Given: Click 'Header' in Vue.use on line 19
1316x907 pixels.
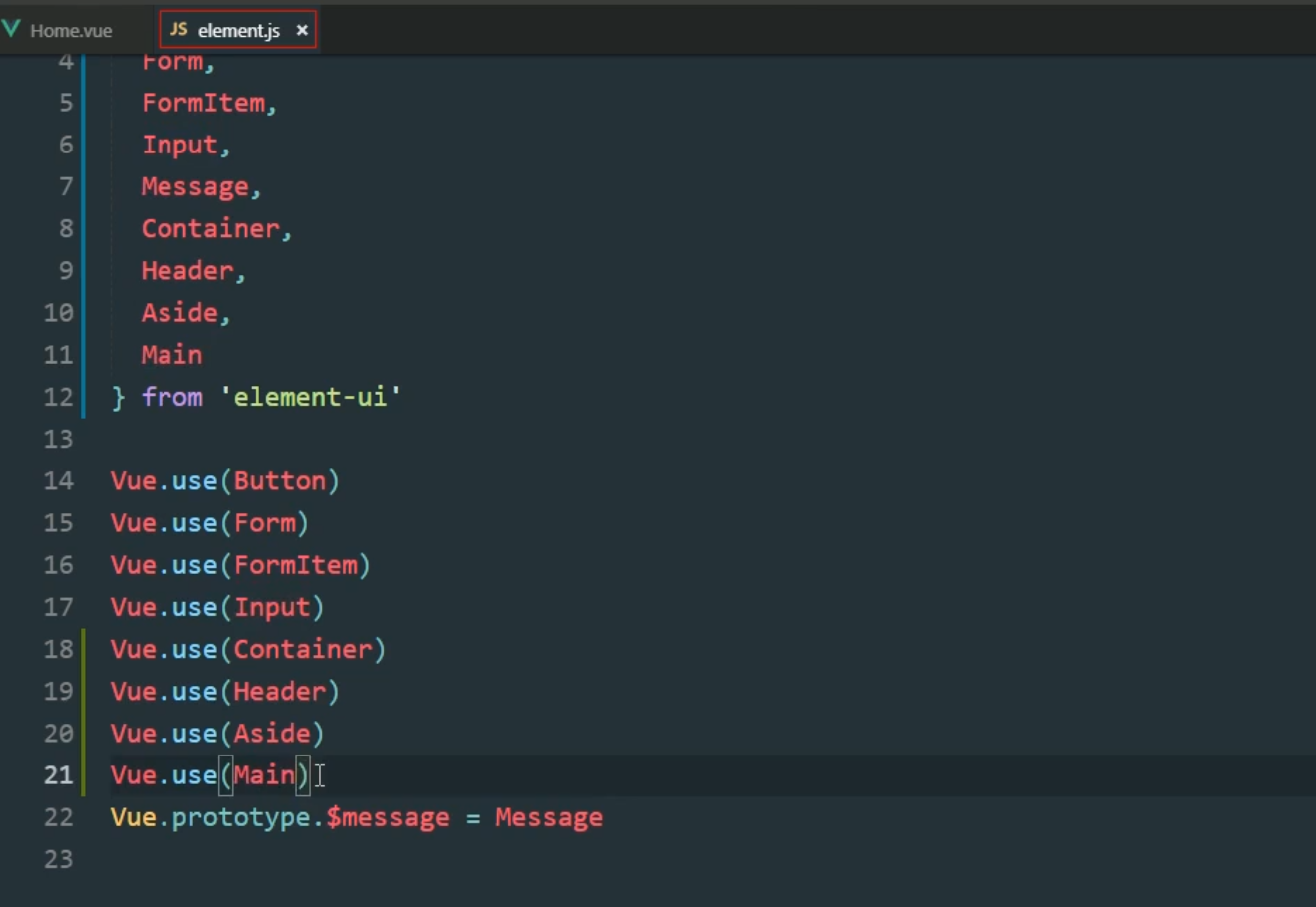Looking at the screenshot, I should click(x=279, y=691).
